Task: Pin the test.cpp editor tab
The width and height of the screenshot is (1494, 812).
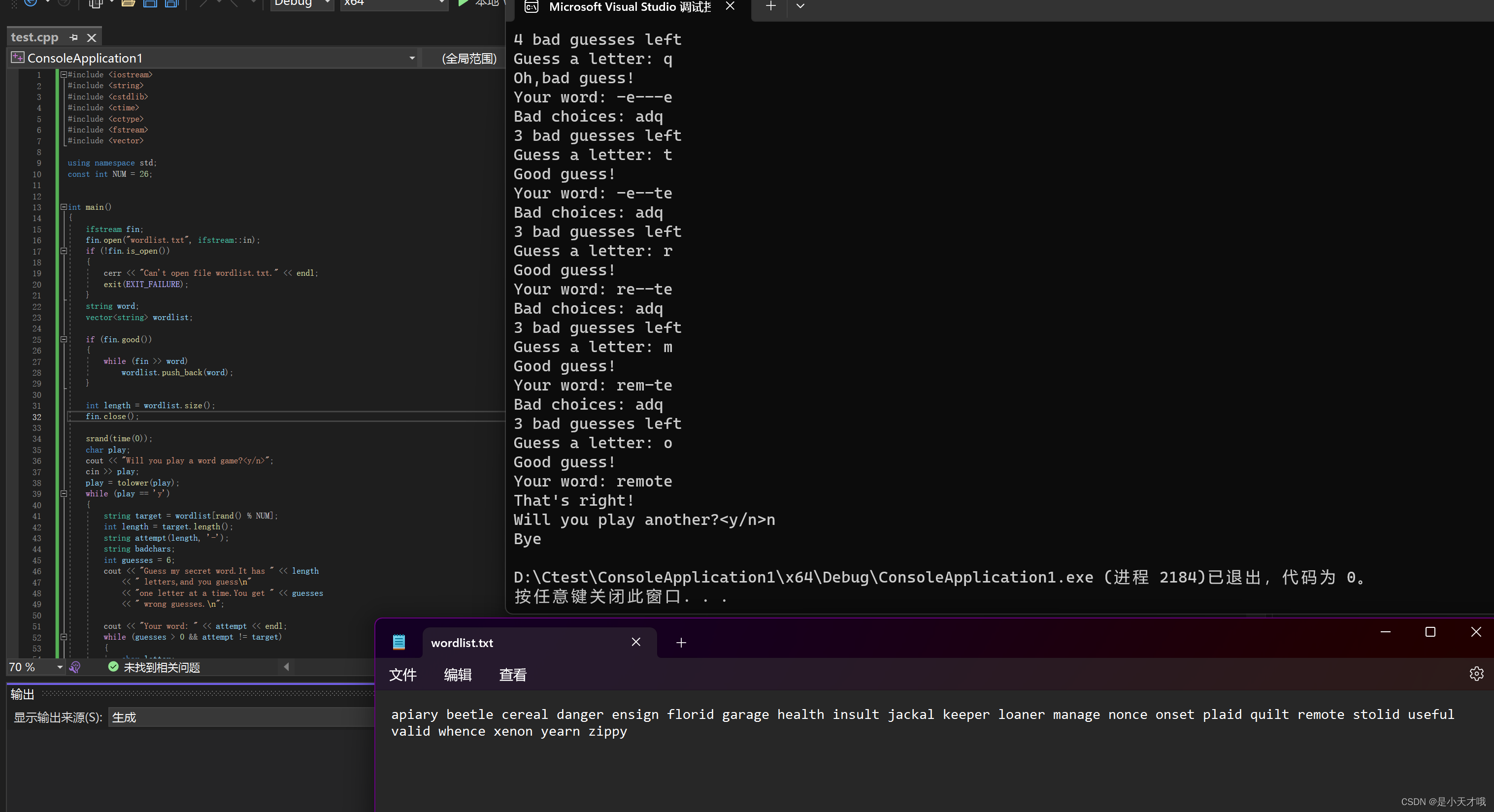Action: (x=73, y=37)
